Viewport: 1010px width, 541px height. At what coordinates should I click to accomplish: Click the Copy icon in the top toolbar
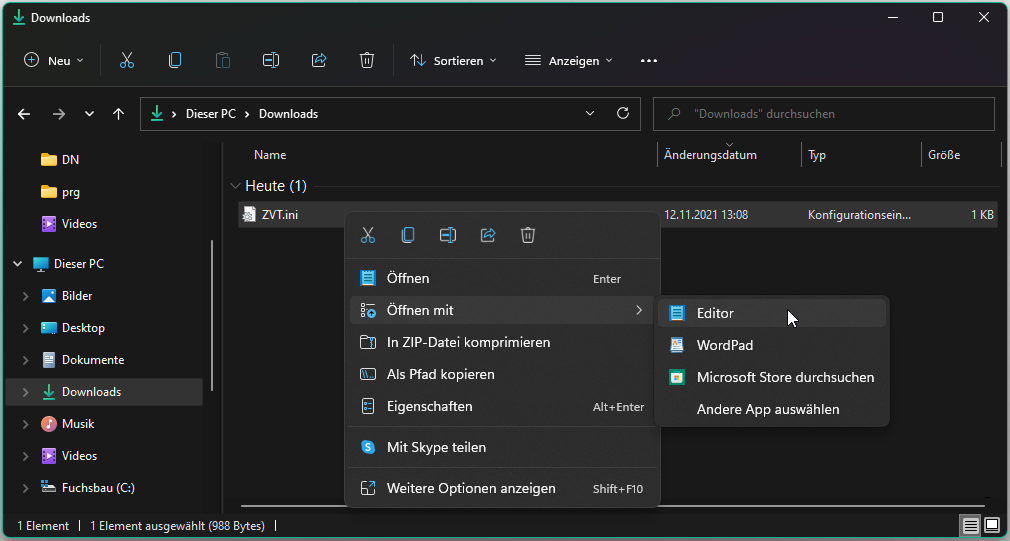point(175,61)
